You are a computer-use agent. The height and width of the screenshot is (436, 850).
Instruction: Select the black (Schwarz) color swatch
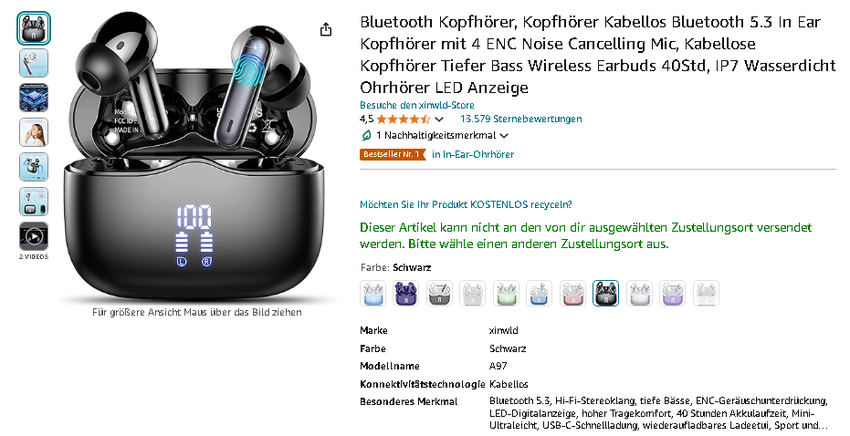coord(606,293)
